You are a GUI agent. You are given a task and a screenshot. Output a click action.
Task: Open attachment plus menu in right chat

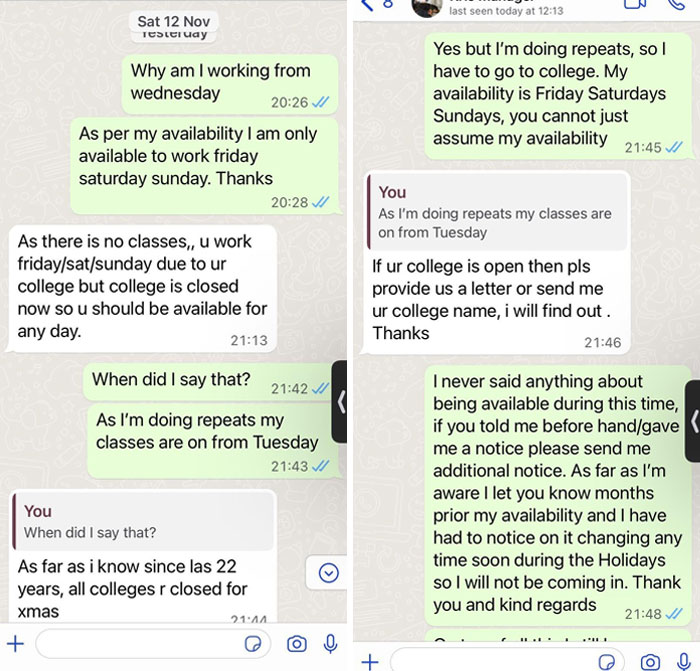[369, 661]
